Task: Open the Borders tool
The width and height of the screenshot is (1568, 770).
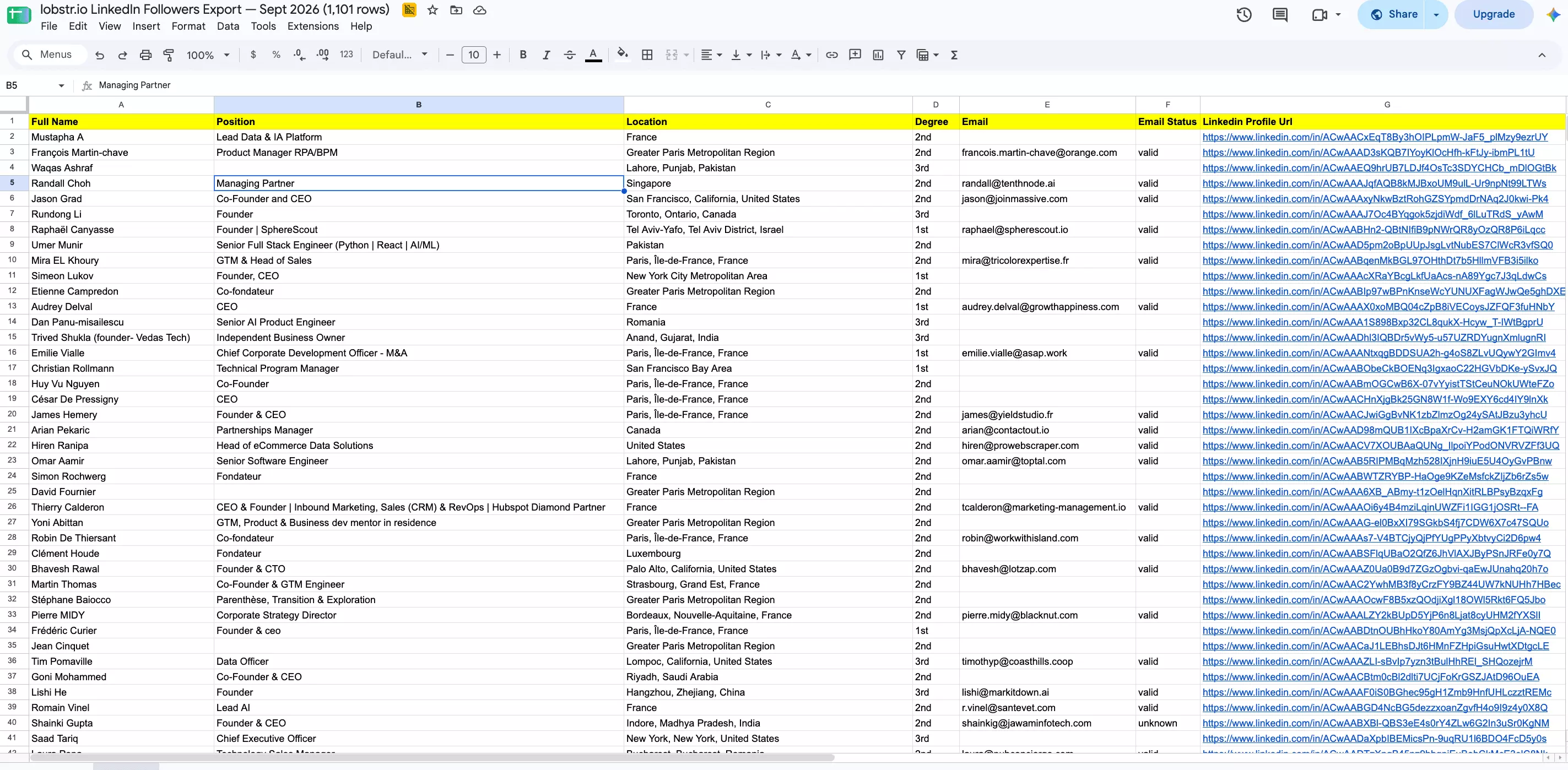Action: click(647, 55)
